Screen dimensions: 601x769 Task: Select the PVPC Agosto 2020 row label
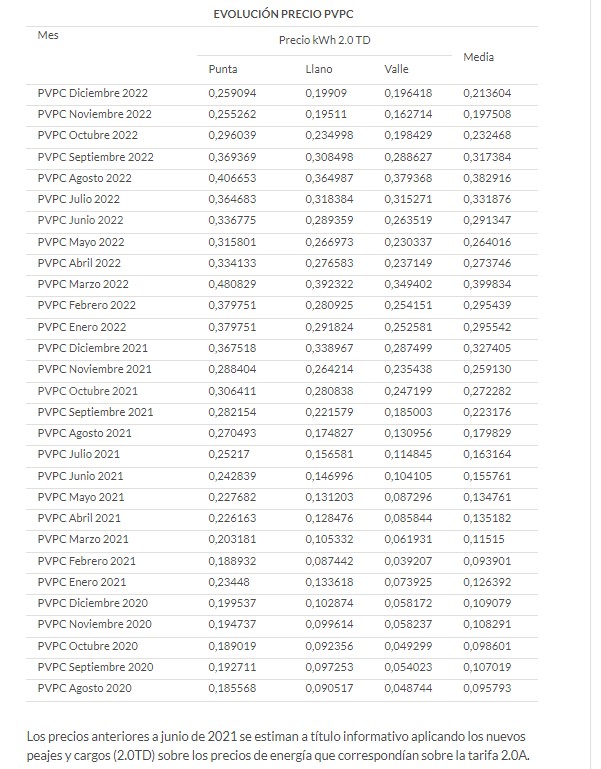point(84,688)
